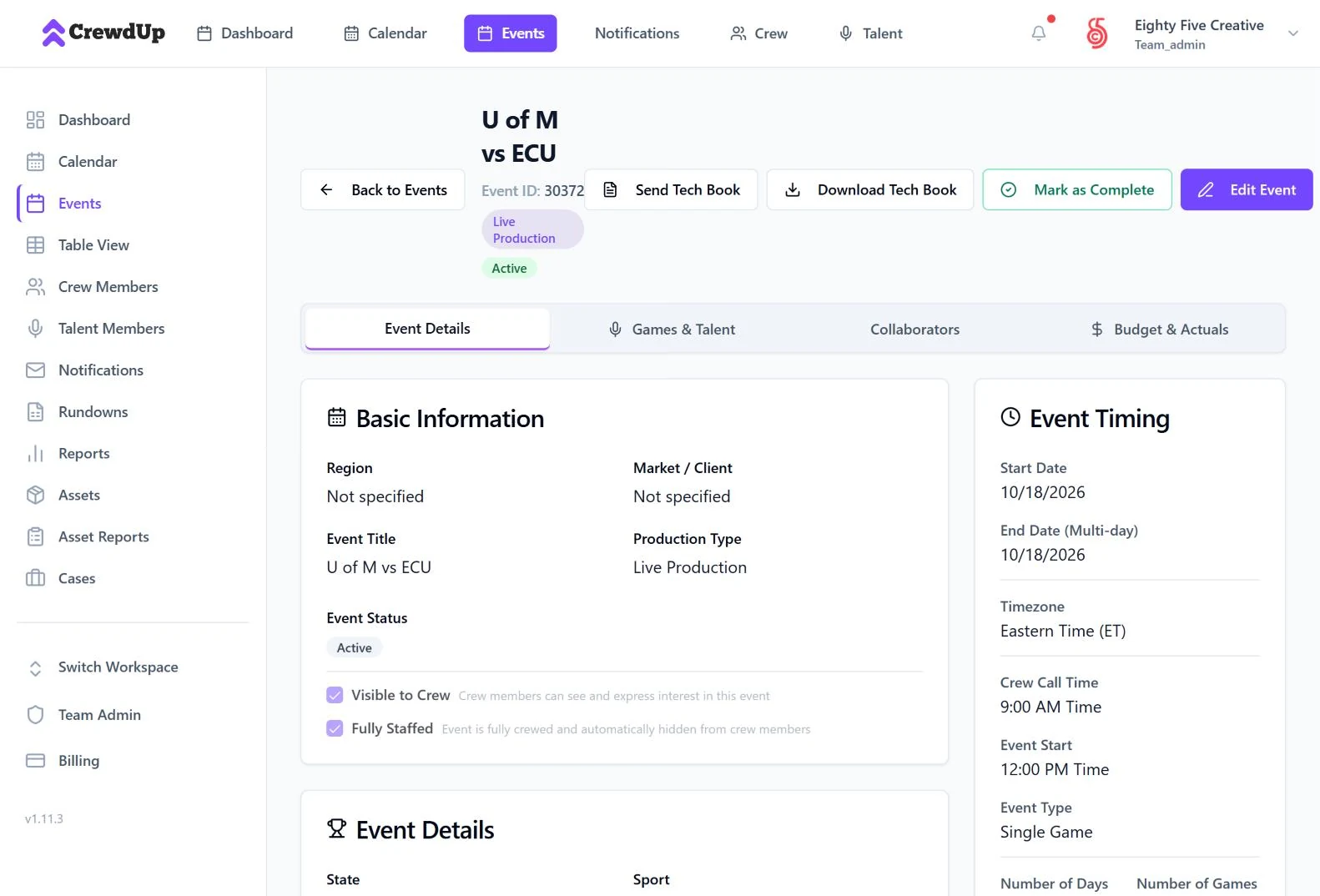This screenshot has height=896, width=1320.
Task: Open Calendar in top navigation
Action: click(x=385, y=33)
